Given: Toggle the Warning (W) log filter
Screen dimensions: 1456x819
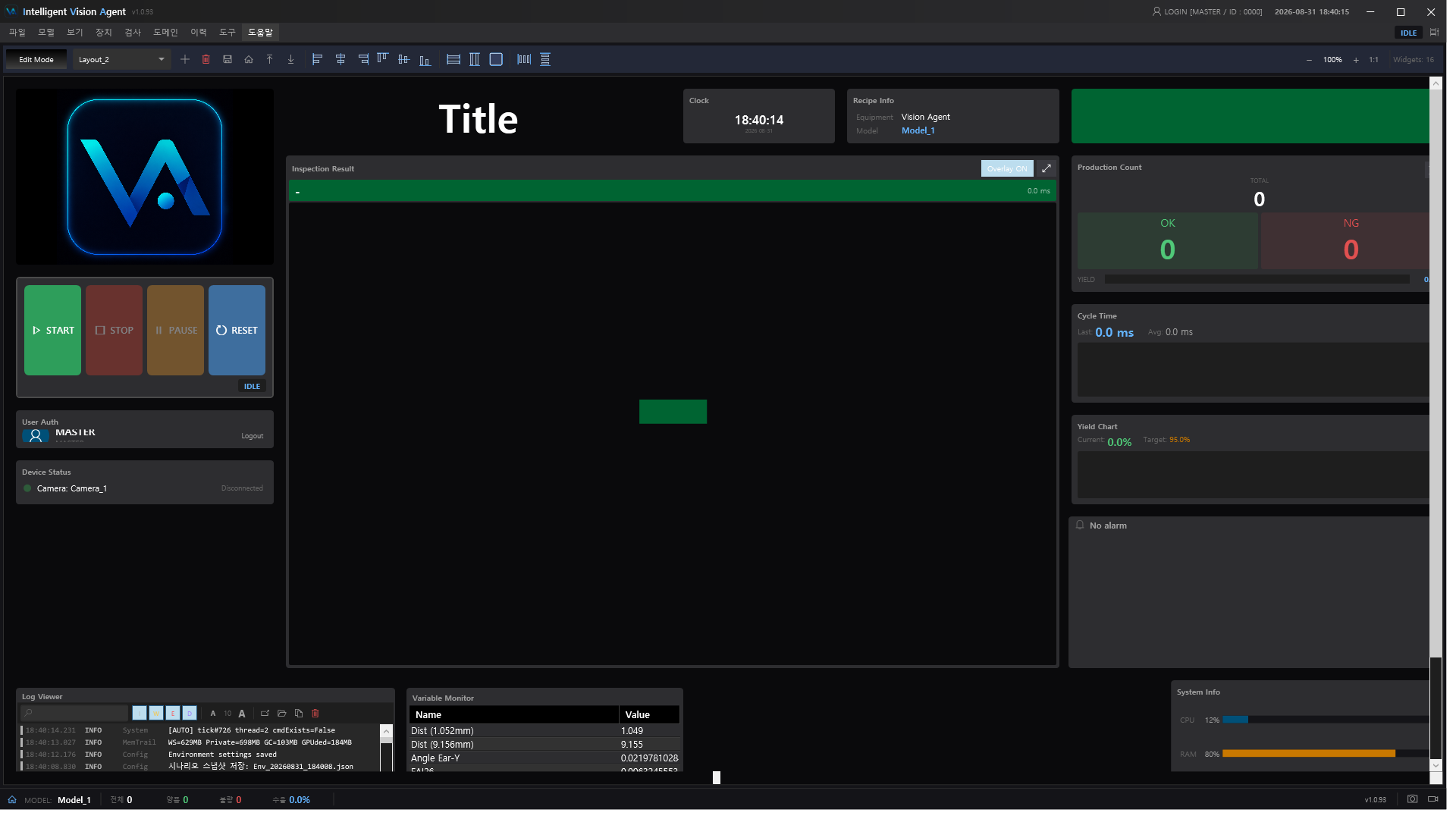Looking at the screenshot, I should click(156, 714).
